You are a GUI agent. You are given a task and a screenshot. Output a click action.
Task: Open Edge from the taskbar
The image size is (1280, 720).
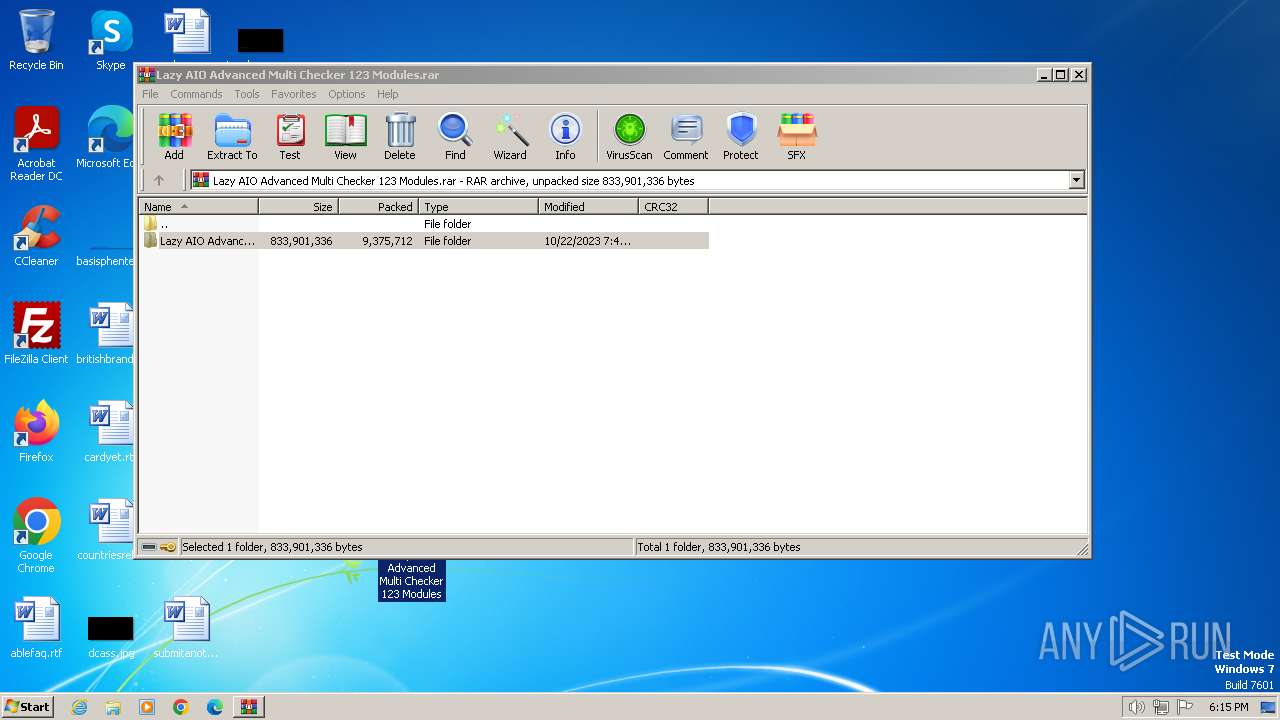tap(215, 707)
